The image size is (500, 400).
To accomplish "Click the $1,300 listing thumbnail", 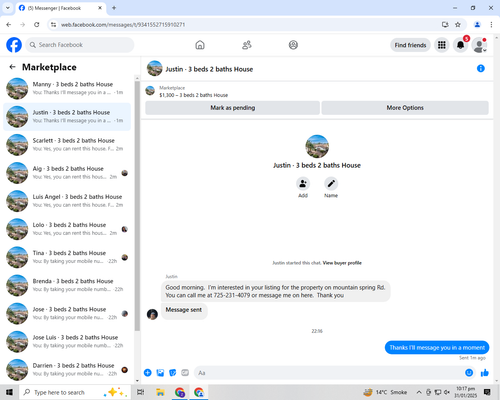I will tap(150, 91).
